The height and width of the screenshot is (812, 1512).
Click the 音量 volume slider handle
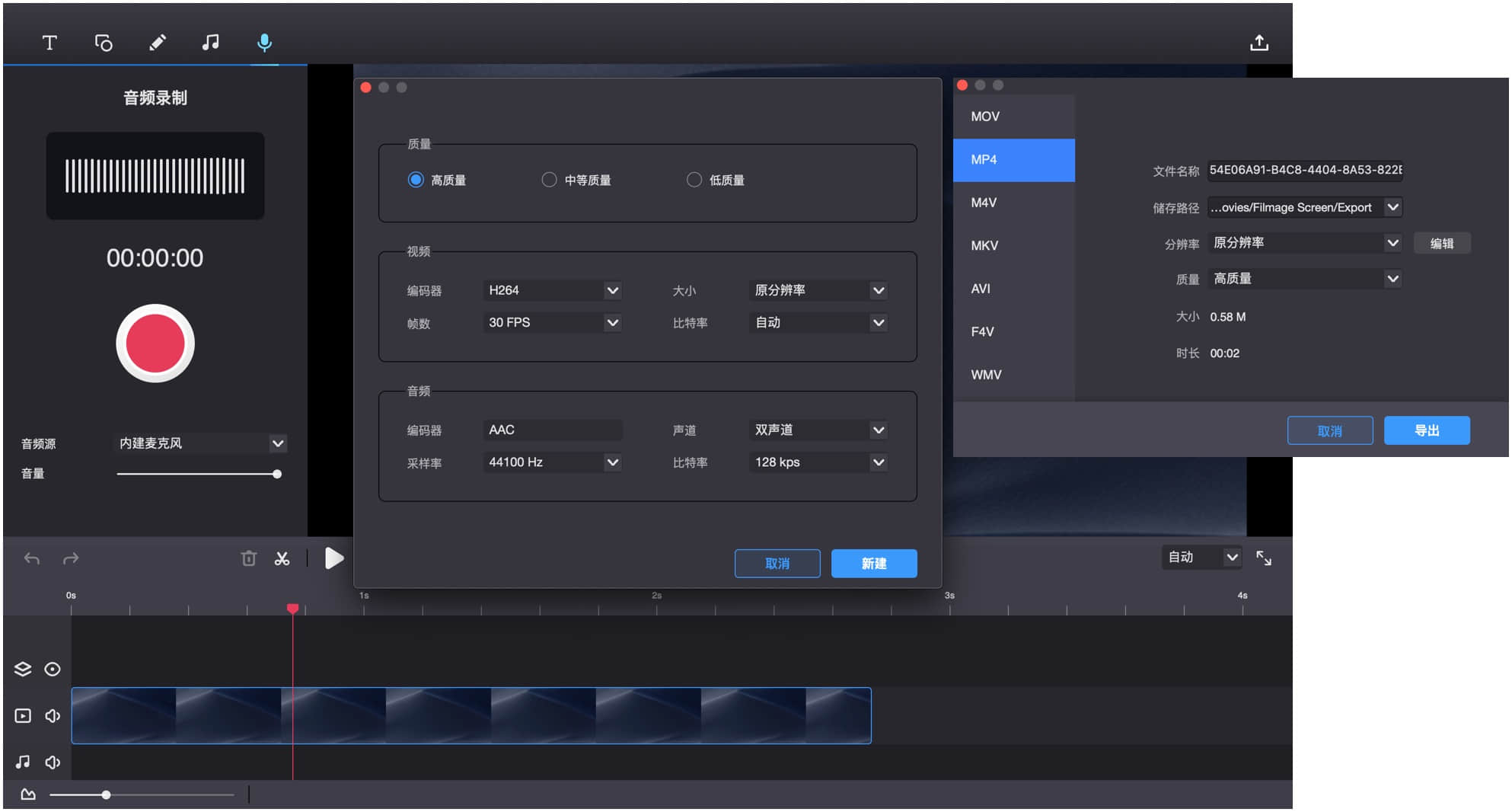tap(277, 474)
